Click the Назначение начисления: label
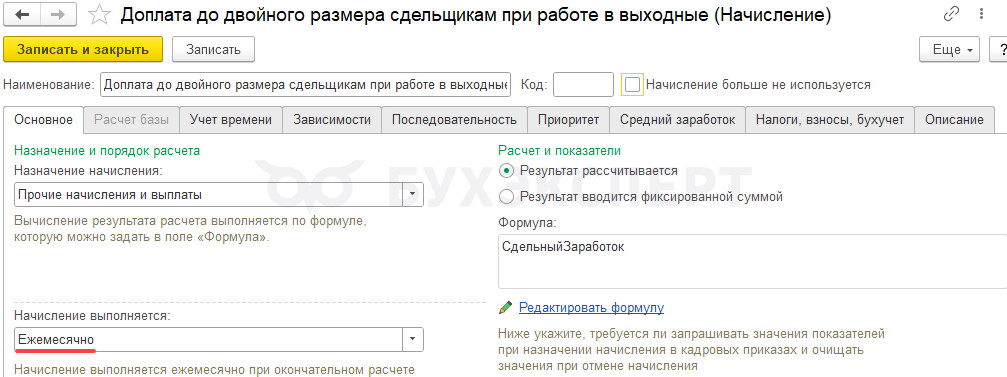This screenshot has width=1007, height=377. [x=89, y=171]
